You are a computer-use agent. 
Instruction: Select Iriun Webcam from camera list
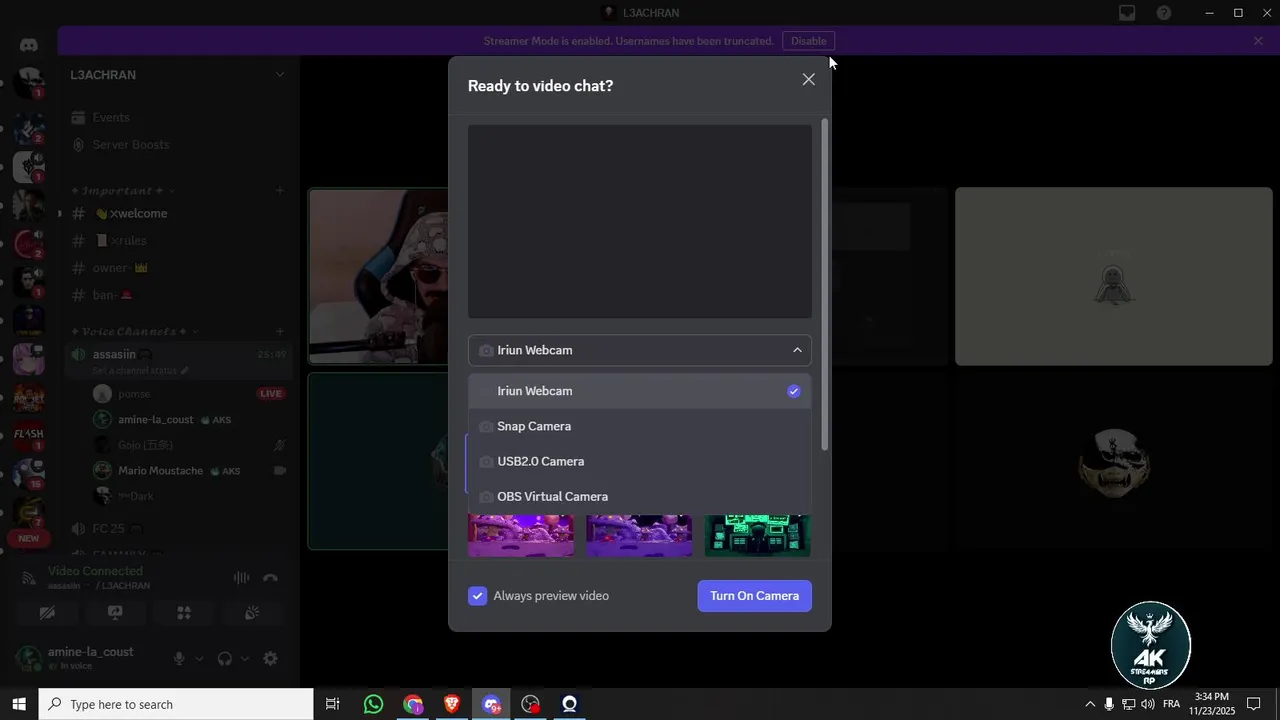pos(640,391)
